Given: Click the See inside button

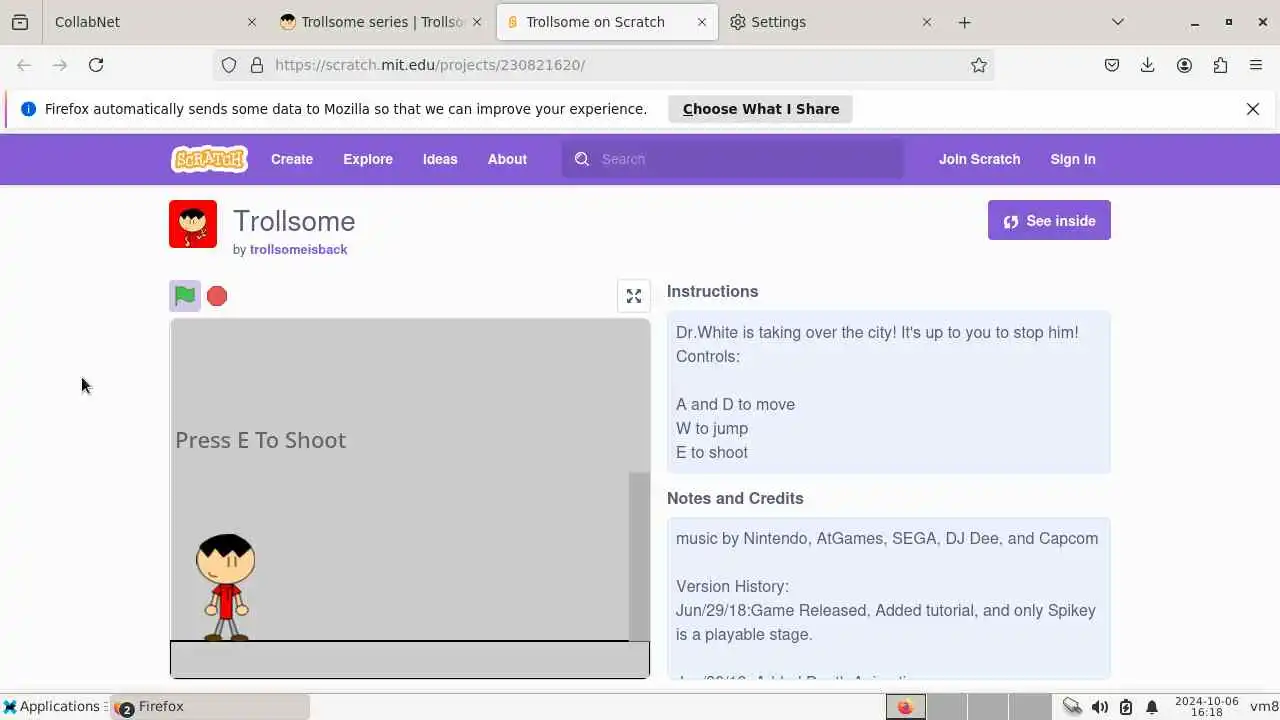Looking at the screenshot, I should point(1049,220).
